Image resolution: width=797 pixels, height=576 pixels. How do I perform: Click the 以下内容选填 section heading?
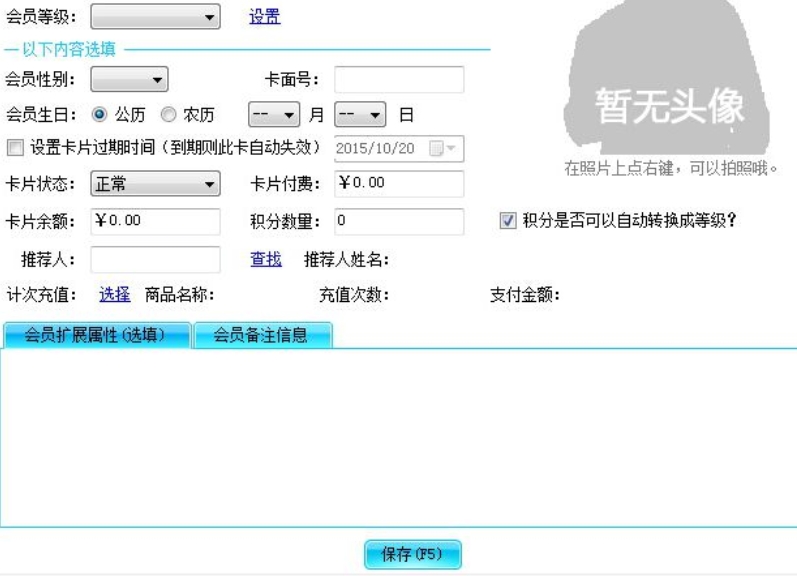tap(69, 49)
